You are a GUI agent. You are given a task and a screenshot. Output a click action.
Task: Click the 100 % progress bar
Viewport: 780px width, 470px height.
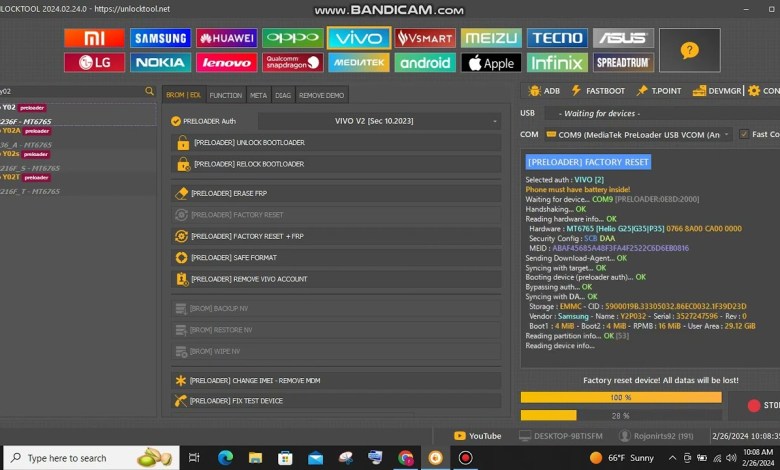click(621, 397)
